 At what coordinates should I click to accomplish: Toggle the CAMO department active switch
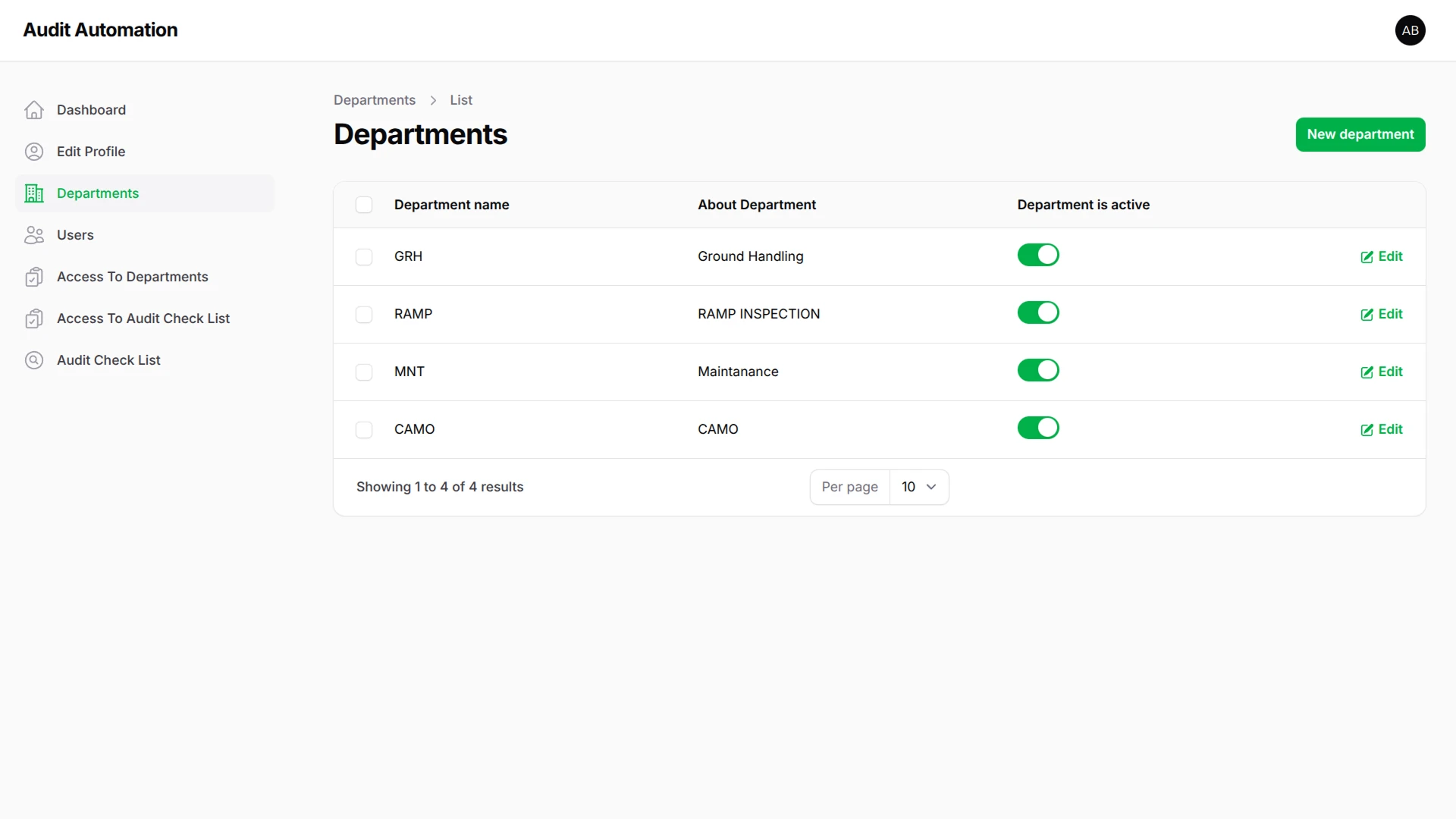click(x=1037, y=428)
